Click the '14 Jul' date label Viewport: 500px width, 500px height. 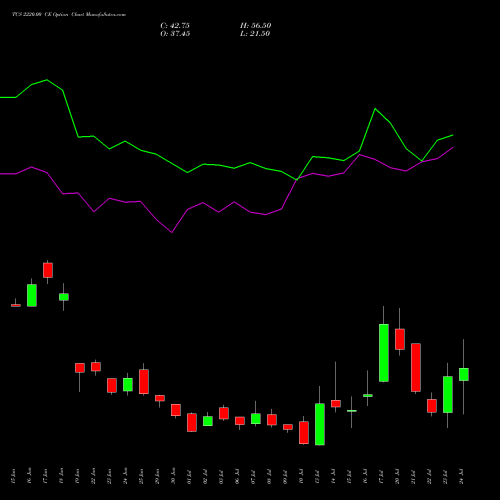333,477
